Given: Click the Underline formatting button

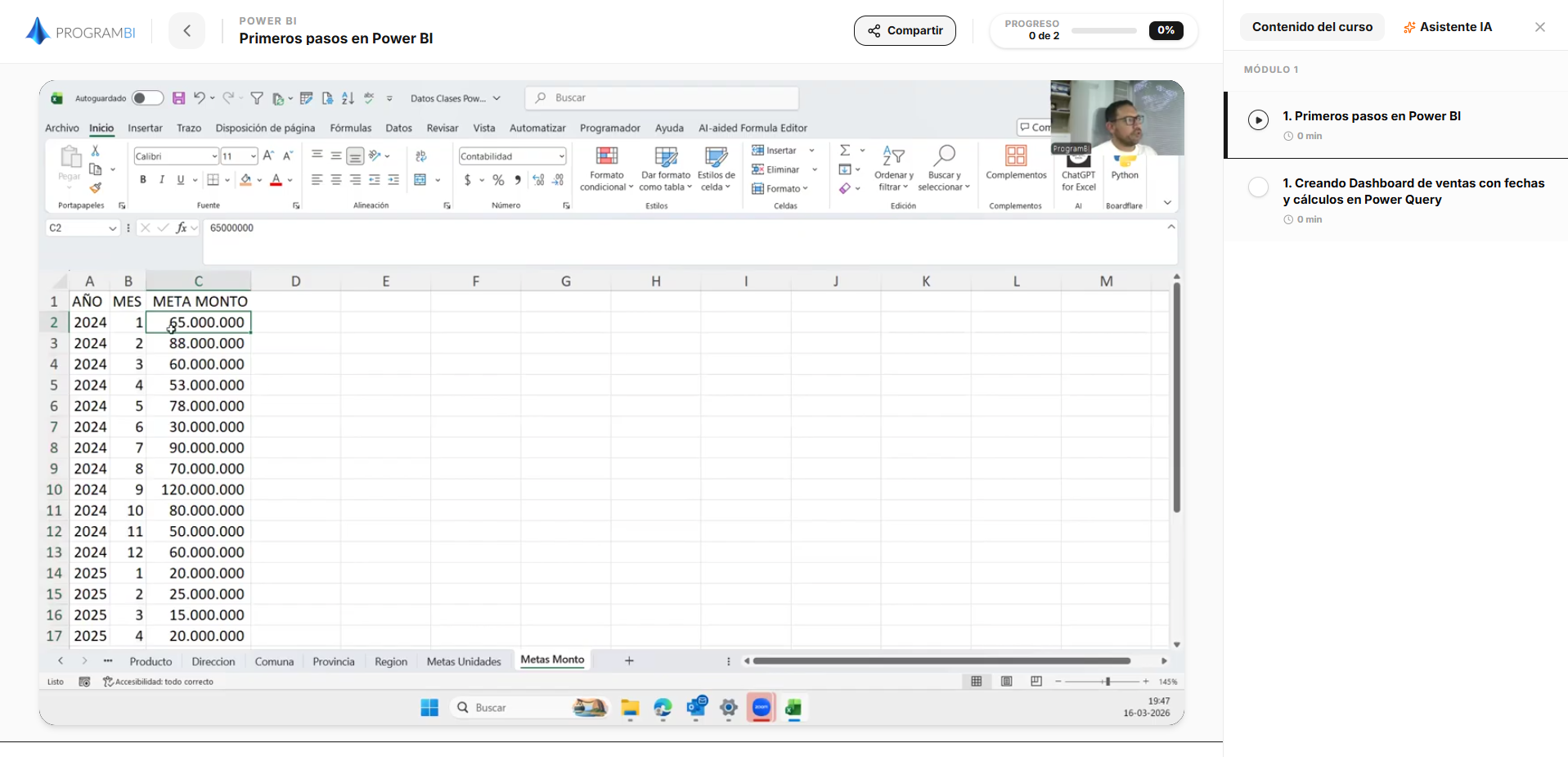Looking at the screenshot, I should 181,180.
